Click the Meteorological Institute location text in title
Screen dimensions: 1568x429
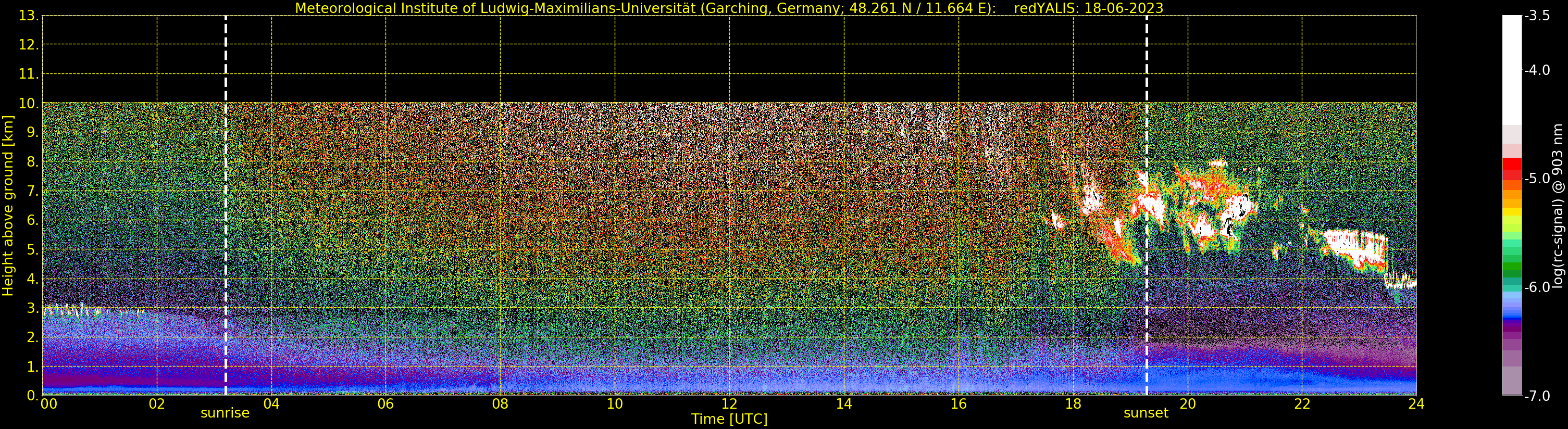point(645,8)
